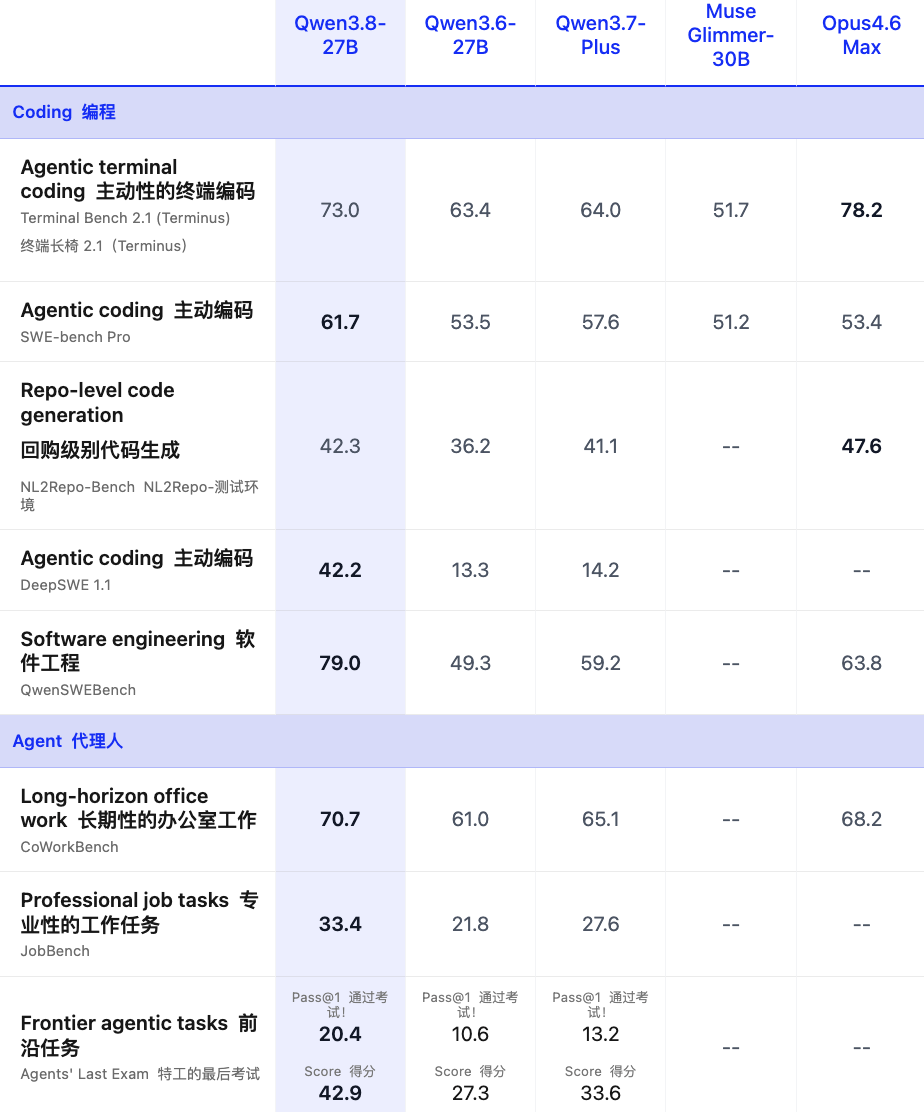Click the 27.3 Score value
This screenshot has height=1112, width=924.
[x=470, y=1093]
